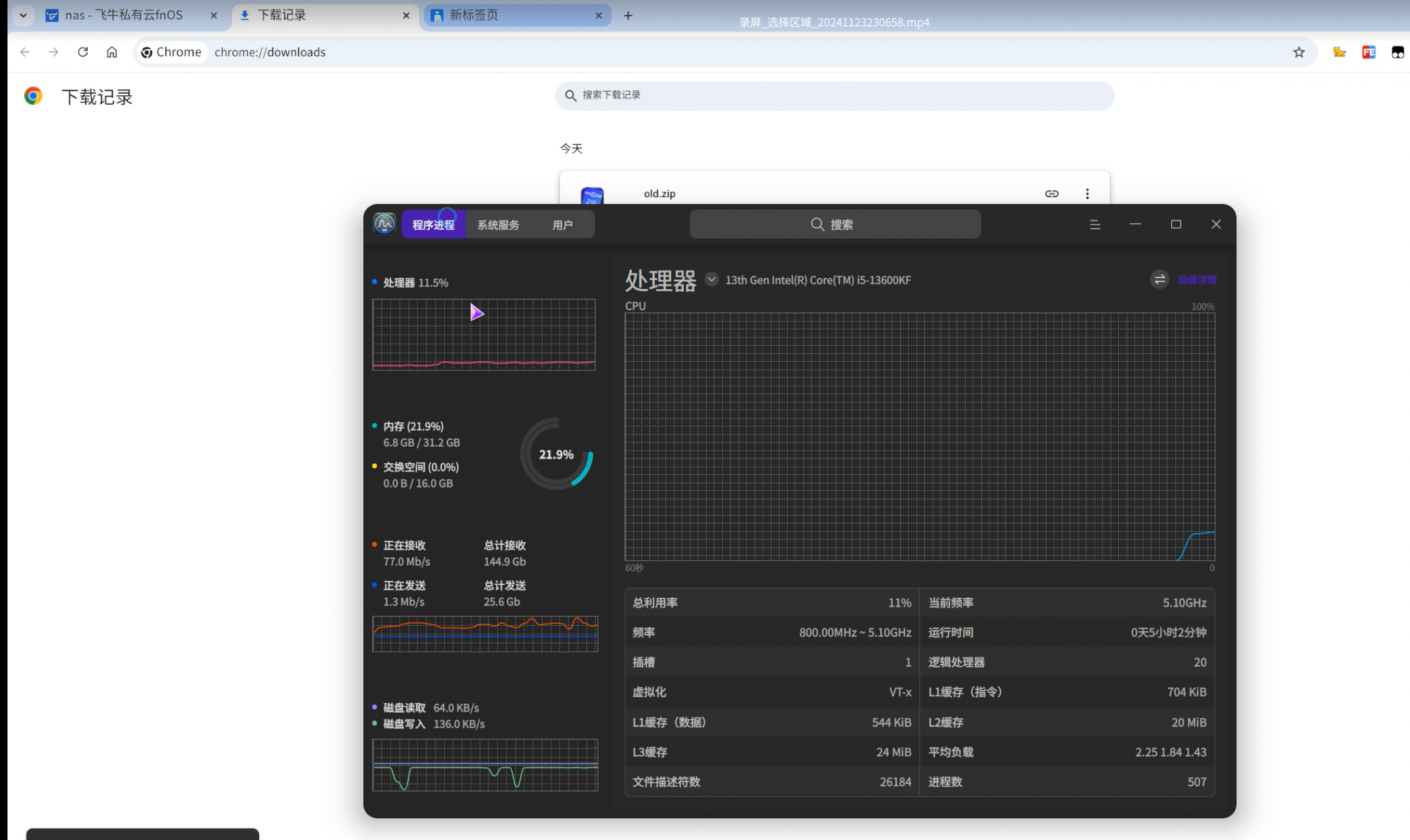The width and height of the screenshot is (1410, 840).
Task: Open the three-dot menu for old.zip
Action: click(1088, 194)
